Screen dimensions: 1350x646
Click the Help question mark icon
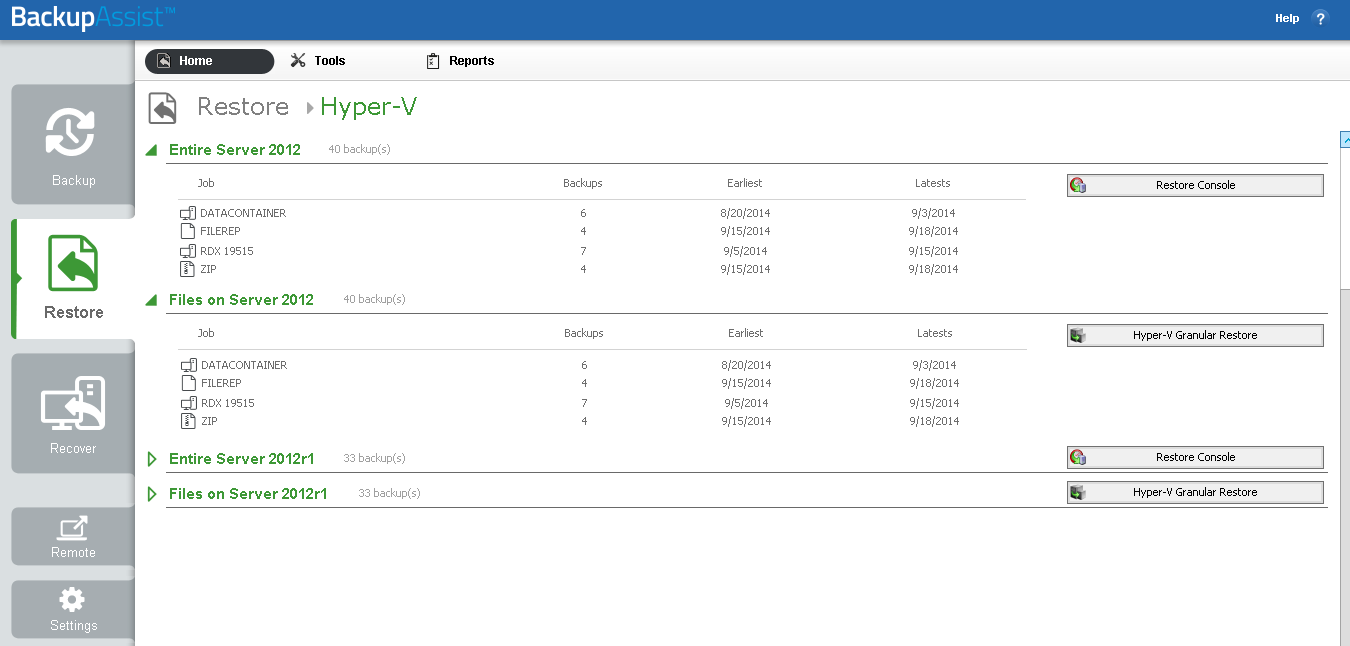[x=1320, y=18]
